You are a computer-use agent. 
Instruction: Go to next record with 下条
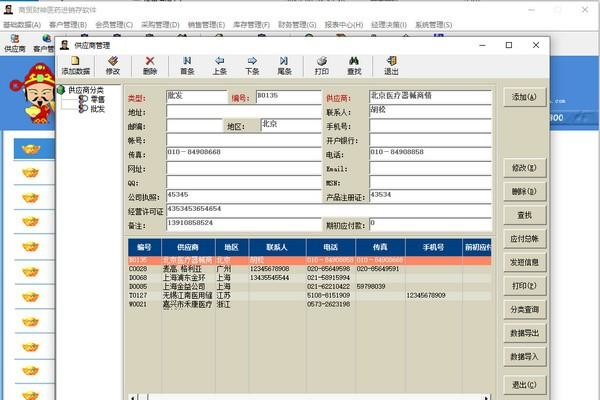[252, 66]
